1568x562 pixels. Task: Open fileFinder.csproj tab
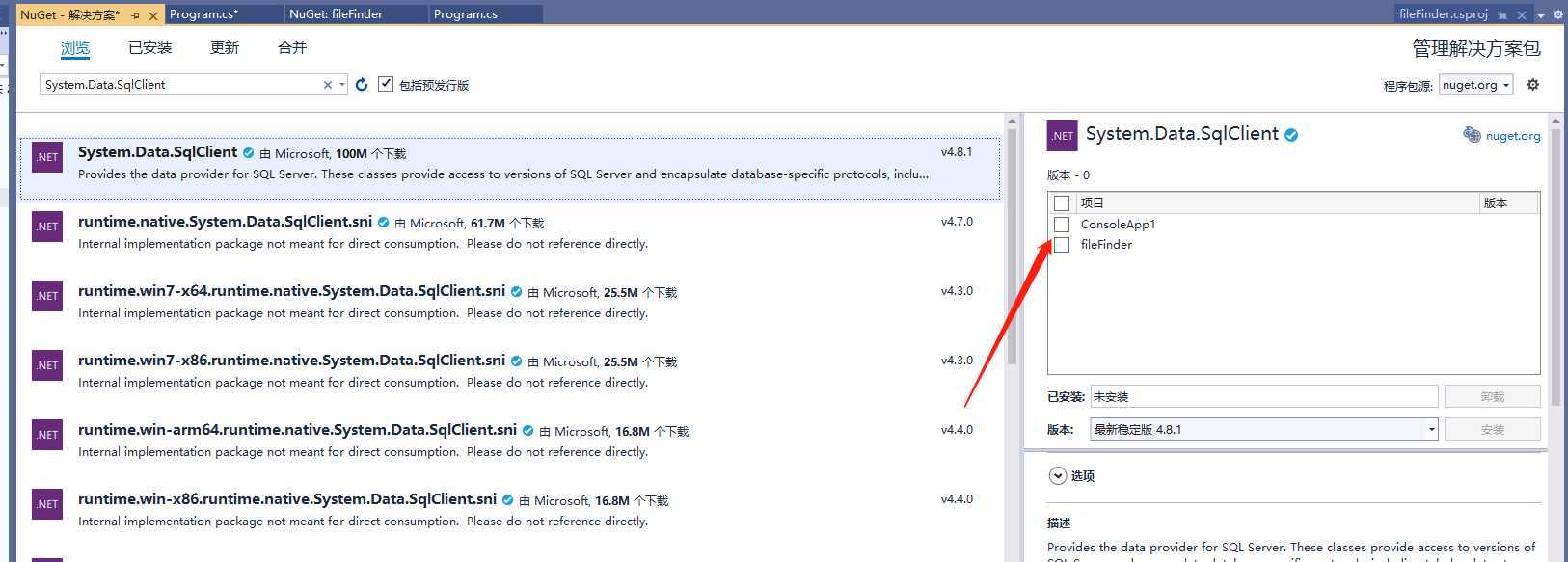[x=1443, y=14]
